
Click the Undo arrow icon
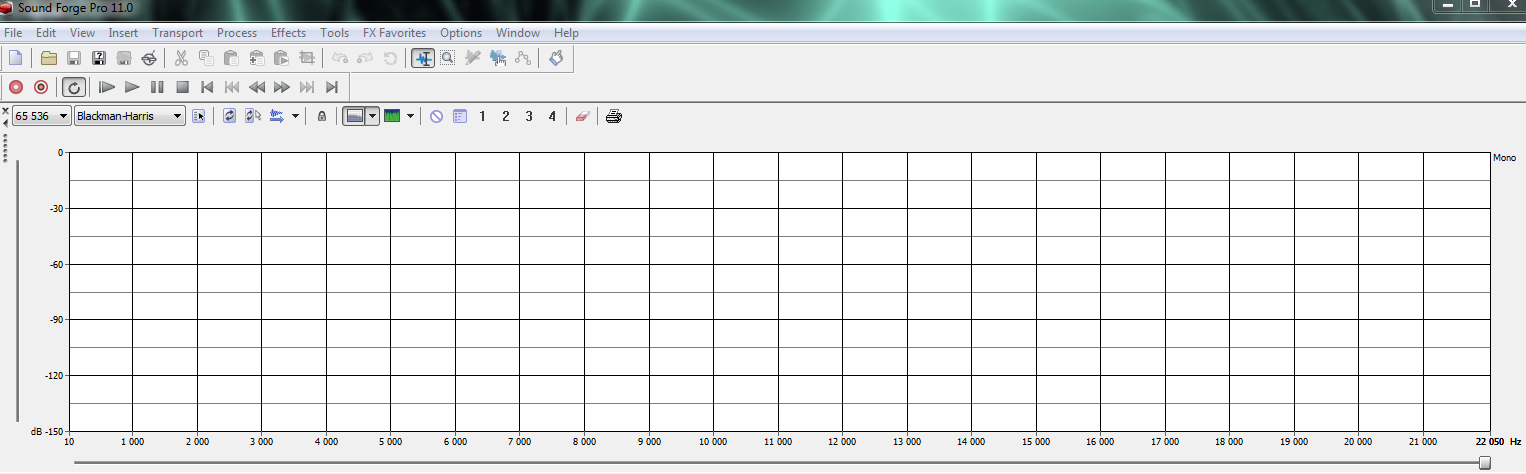pos(340,58)
